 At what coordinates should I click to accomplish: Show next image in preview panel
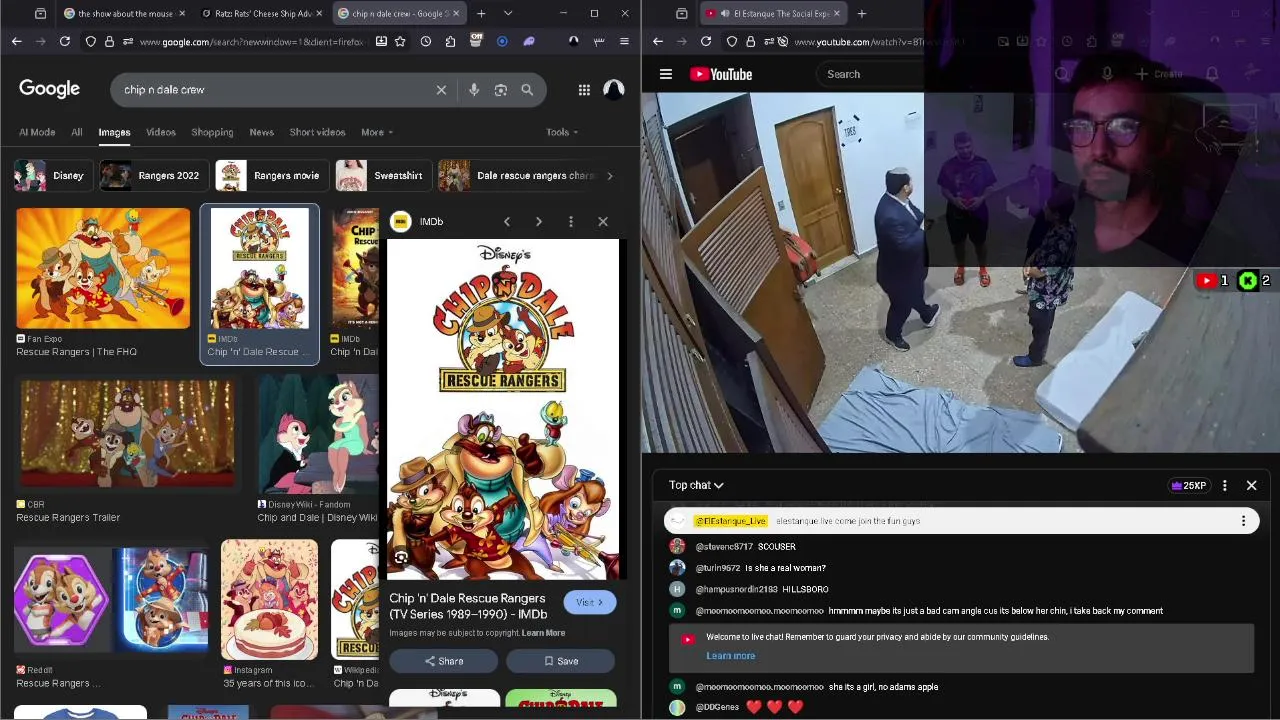tap(539, 222)
